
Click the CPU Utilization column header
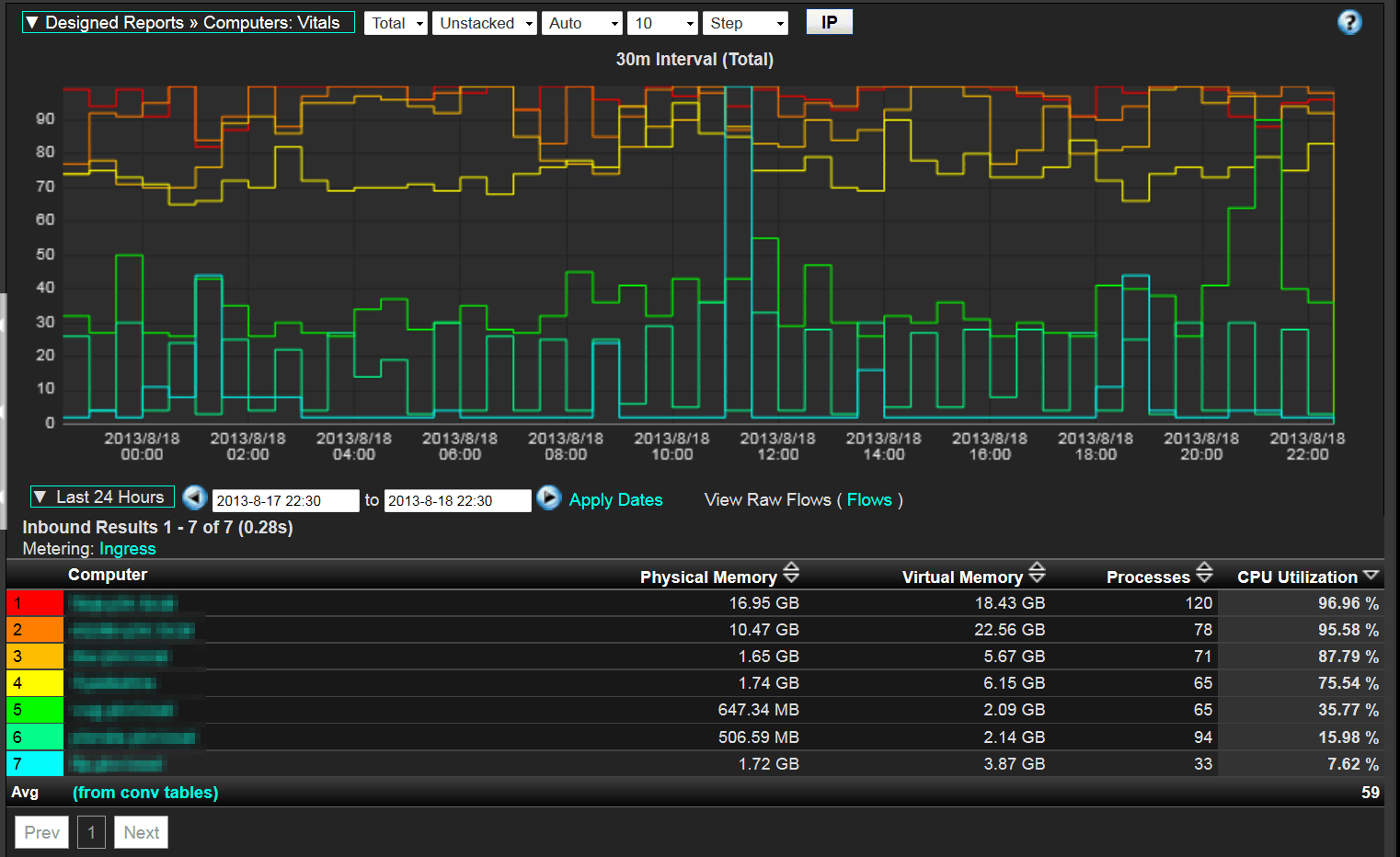[1297, 577]
